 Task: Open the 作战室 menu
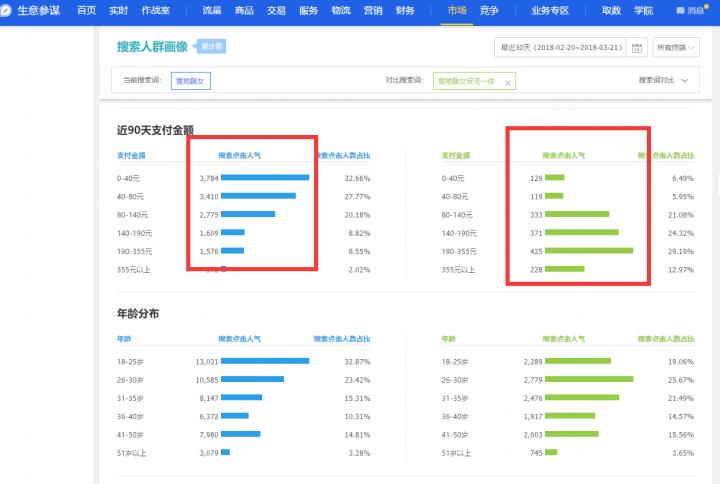tap(156, 10)
